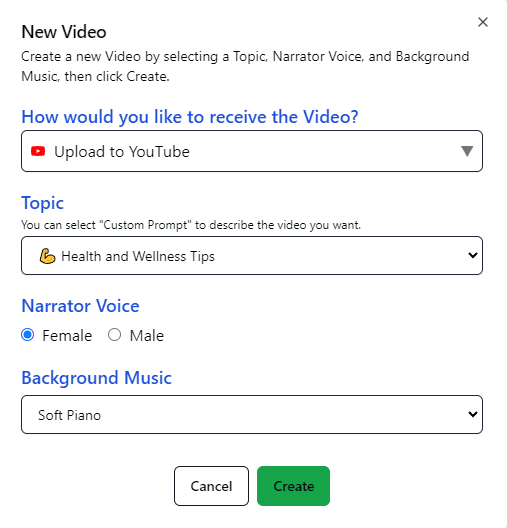507x528 pixels.
Task: Click the dialog description about selecting a Topic
Action: [245, 66]
